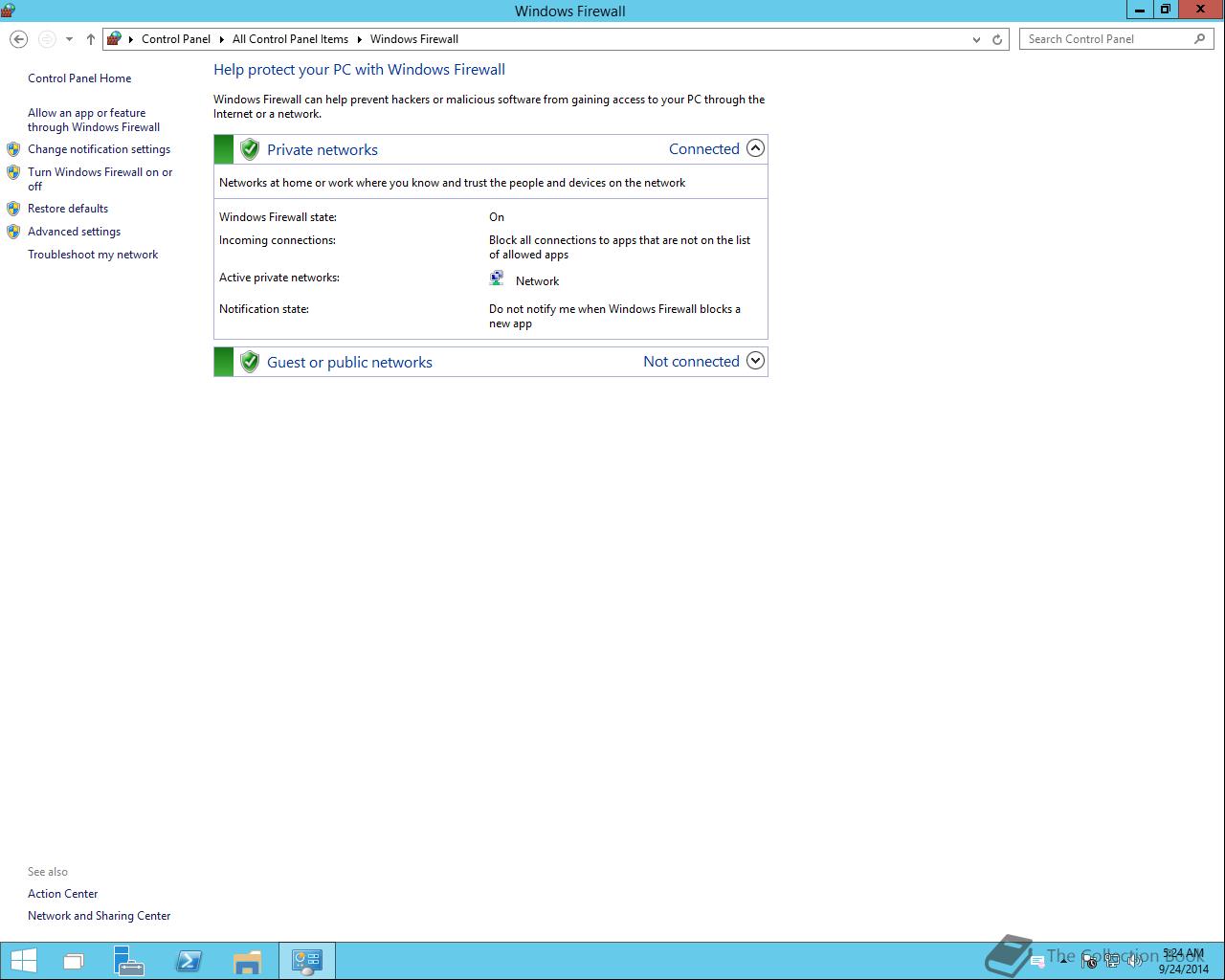Click Windows Firewall window title icon

(x=8, y=11)
